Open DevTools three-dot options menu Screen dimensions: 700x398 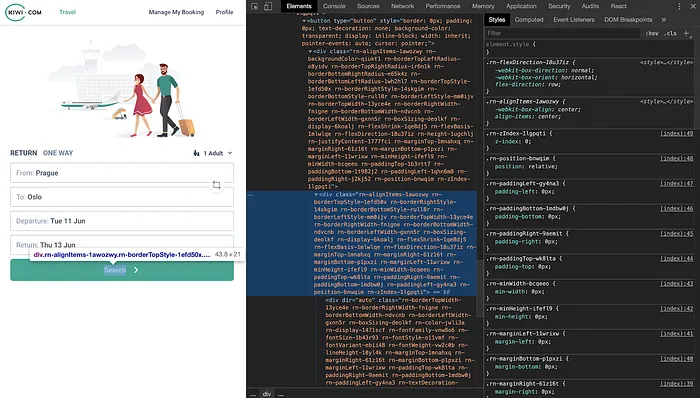point(679,6)
